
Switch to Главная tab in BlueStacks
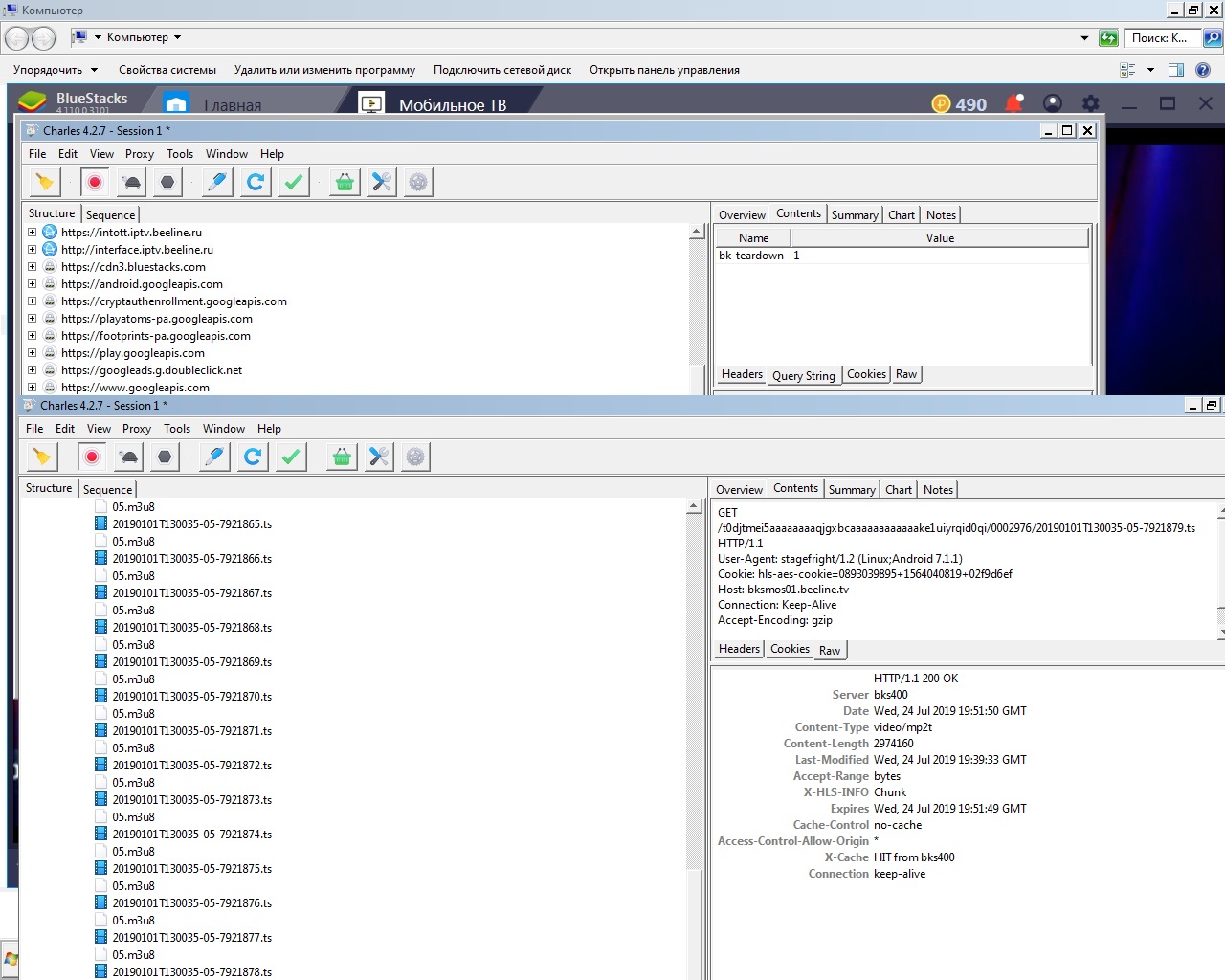pos(232,104)
